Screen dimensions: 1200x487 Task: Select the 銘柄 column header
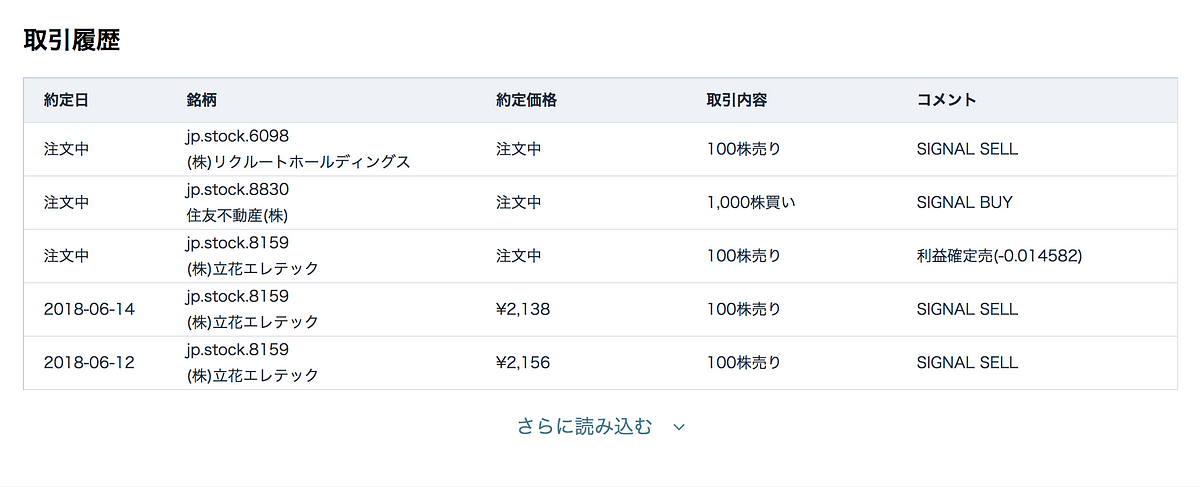coord(201,100)
